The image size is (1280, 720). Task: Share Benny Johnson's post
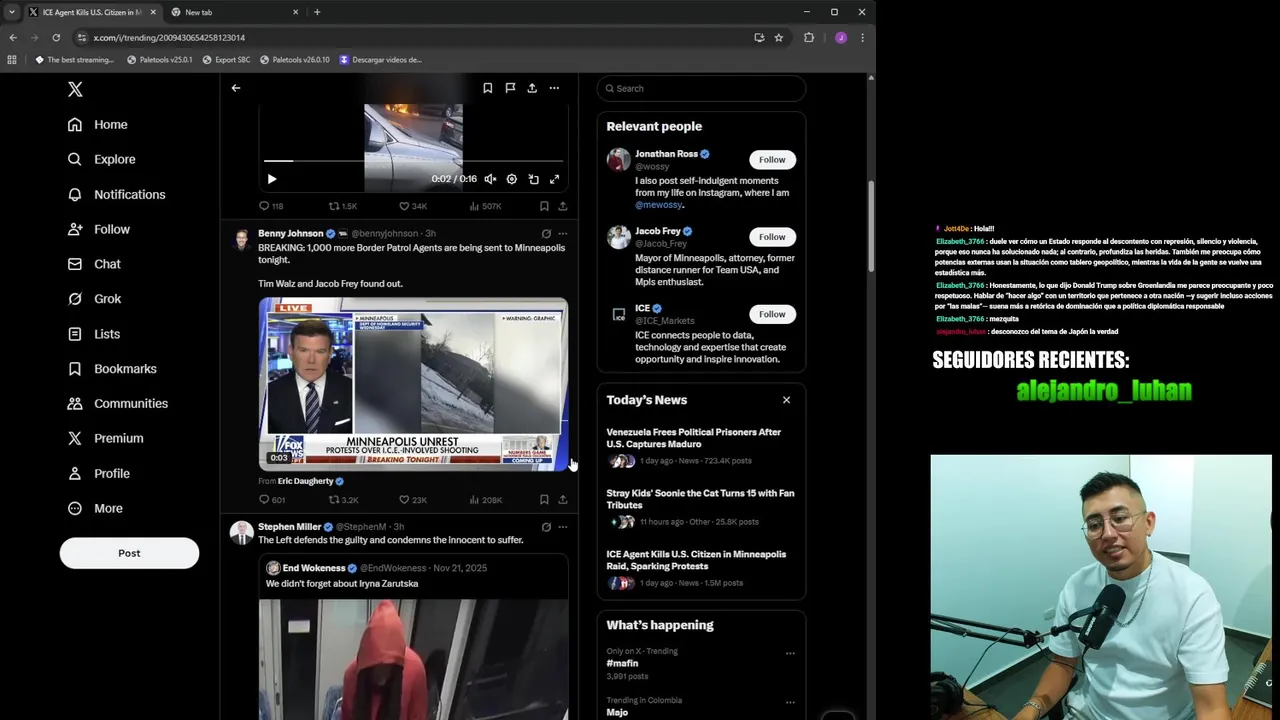click(x=563, y=500)
